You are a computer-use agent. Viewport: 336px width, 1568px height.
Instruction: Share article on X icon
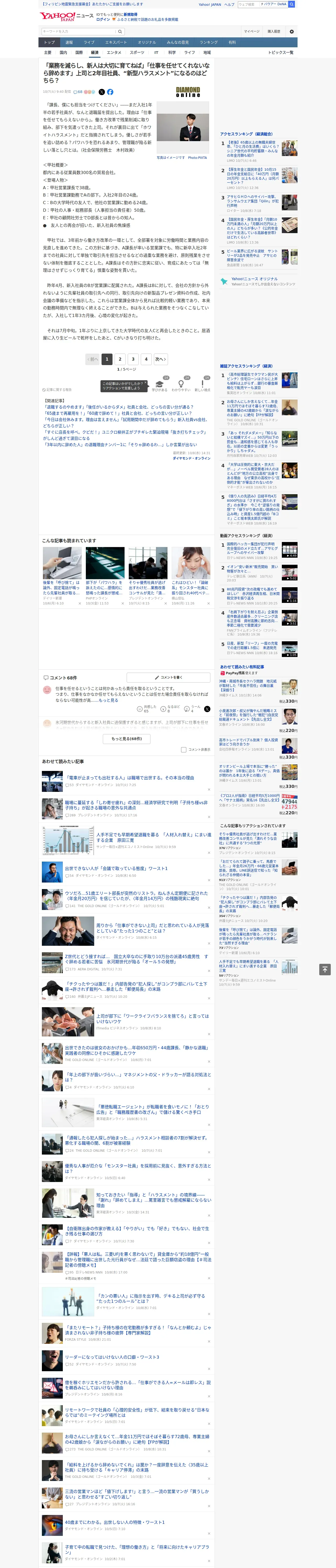[x=102, y=92]
